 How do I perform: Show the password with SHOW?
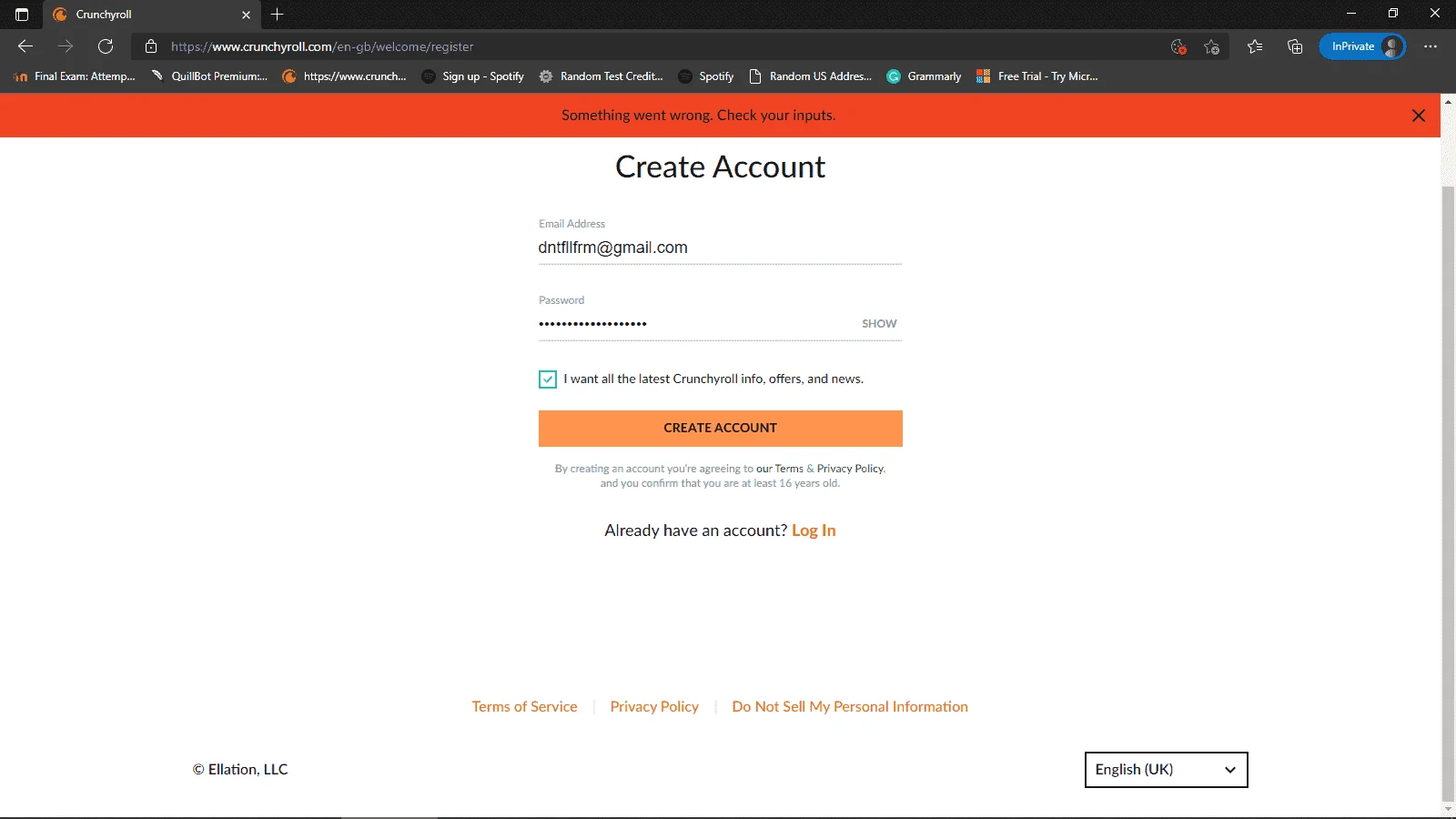click(879, 324)
